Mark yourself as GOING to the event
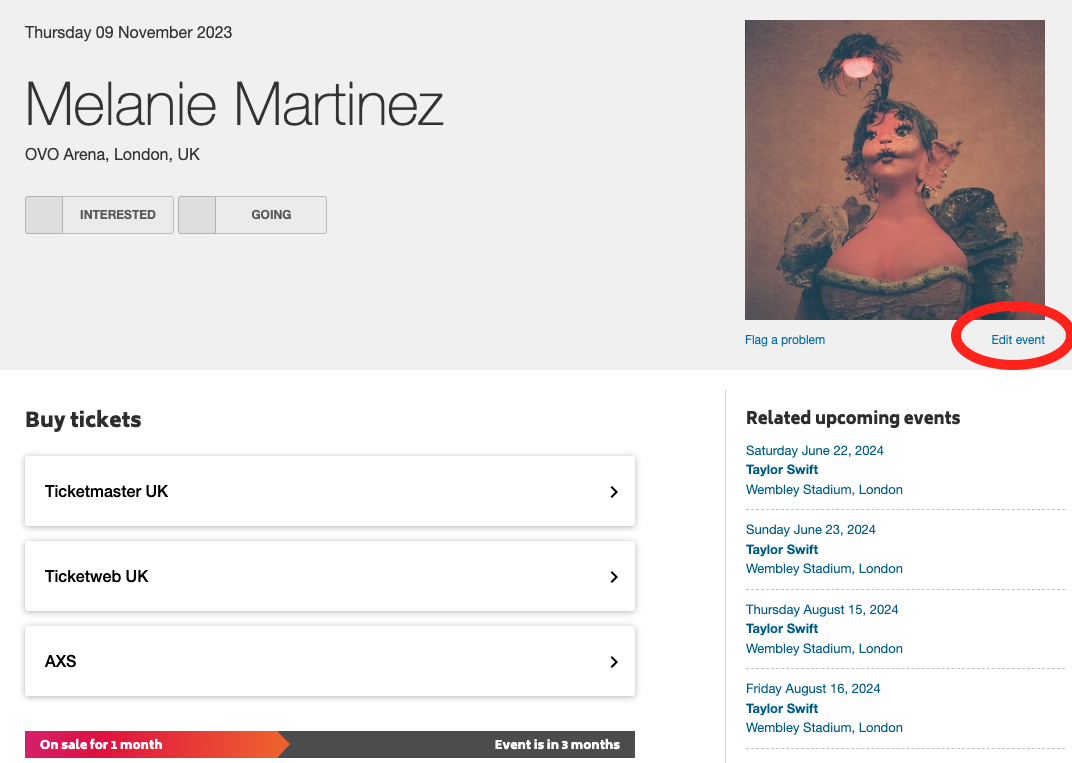The image size is (1072, 763). tap(252, 215)
